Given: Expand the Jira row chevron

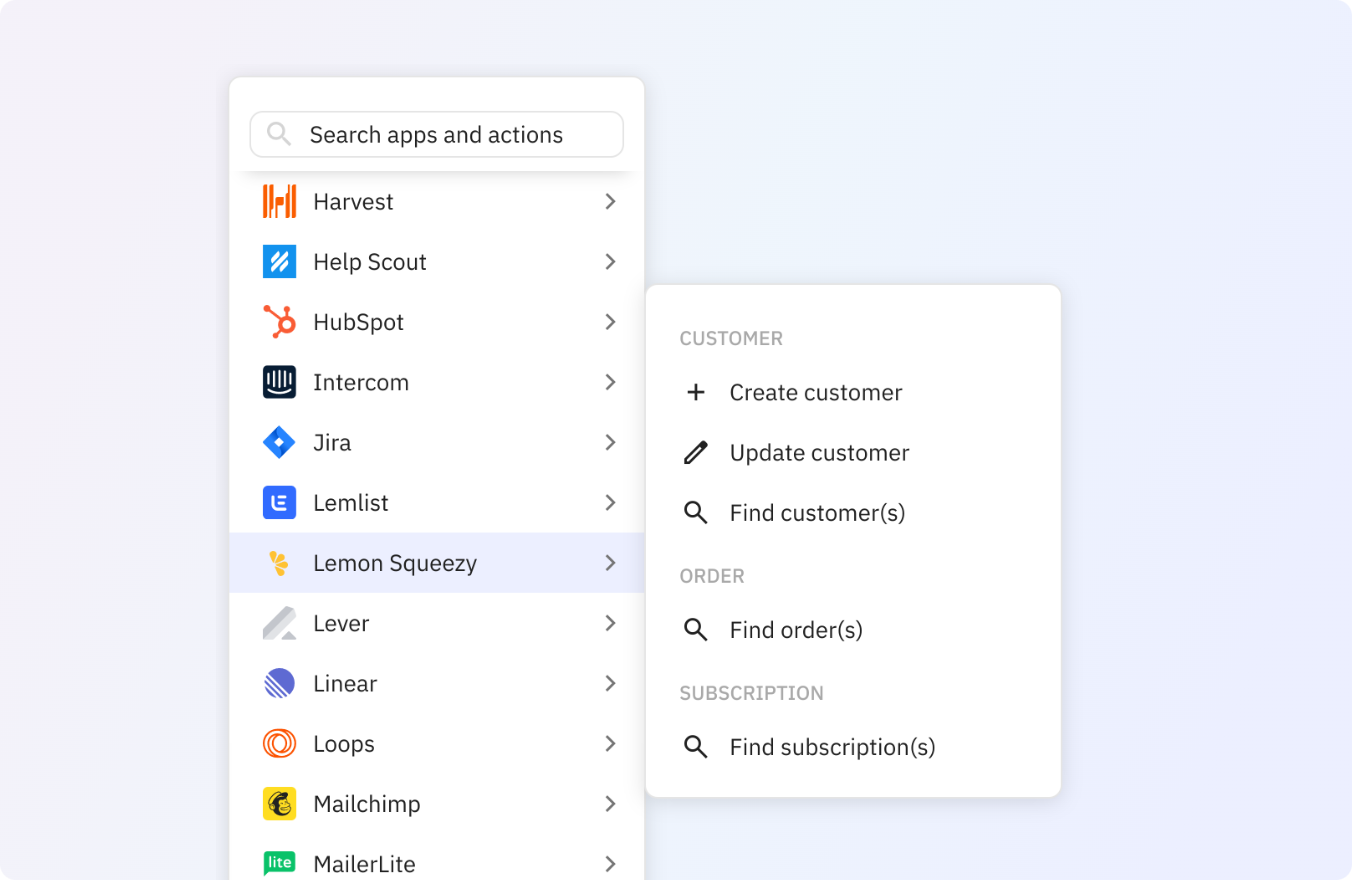Looking at the screenshot, I should click(610, 442).
